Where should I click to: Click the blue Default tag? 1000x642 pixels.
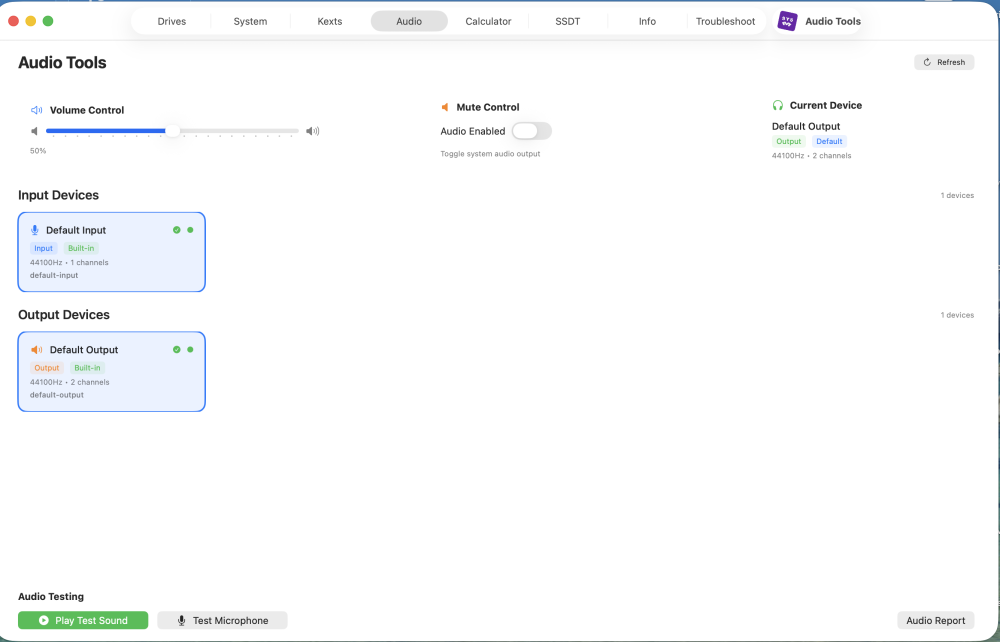click(829, 142)
